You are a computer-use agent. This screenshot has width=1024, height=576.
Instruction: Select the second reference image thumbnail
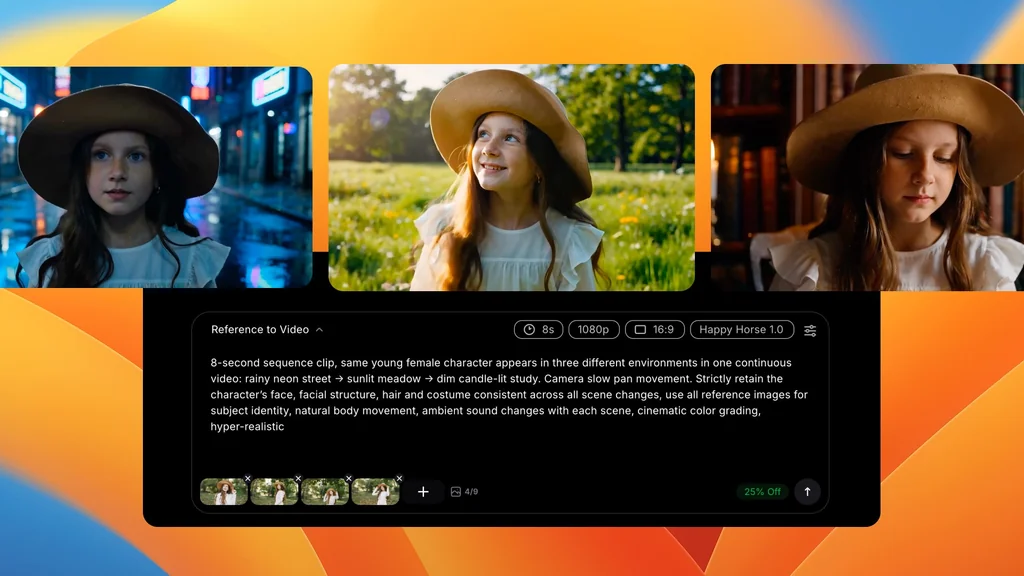[x=274, y=492]
